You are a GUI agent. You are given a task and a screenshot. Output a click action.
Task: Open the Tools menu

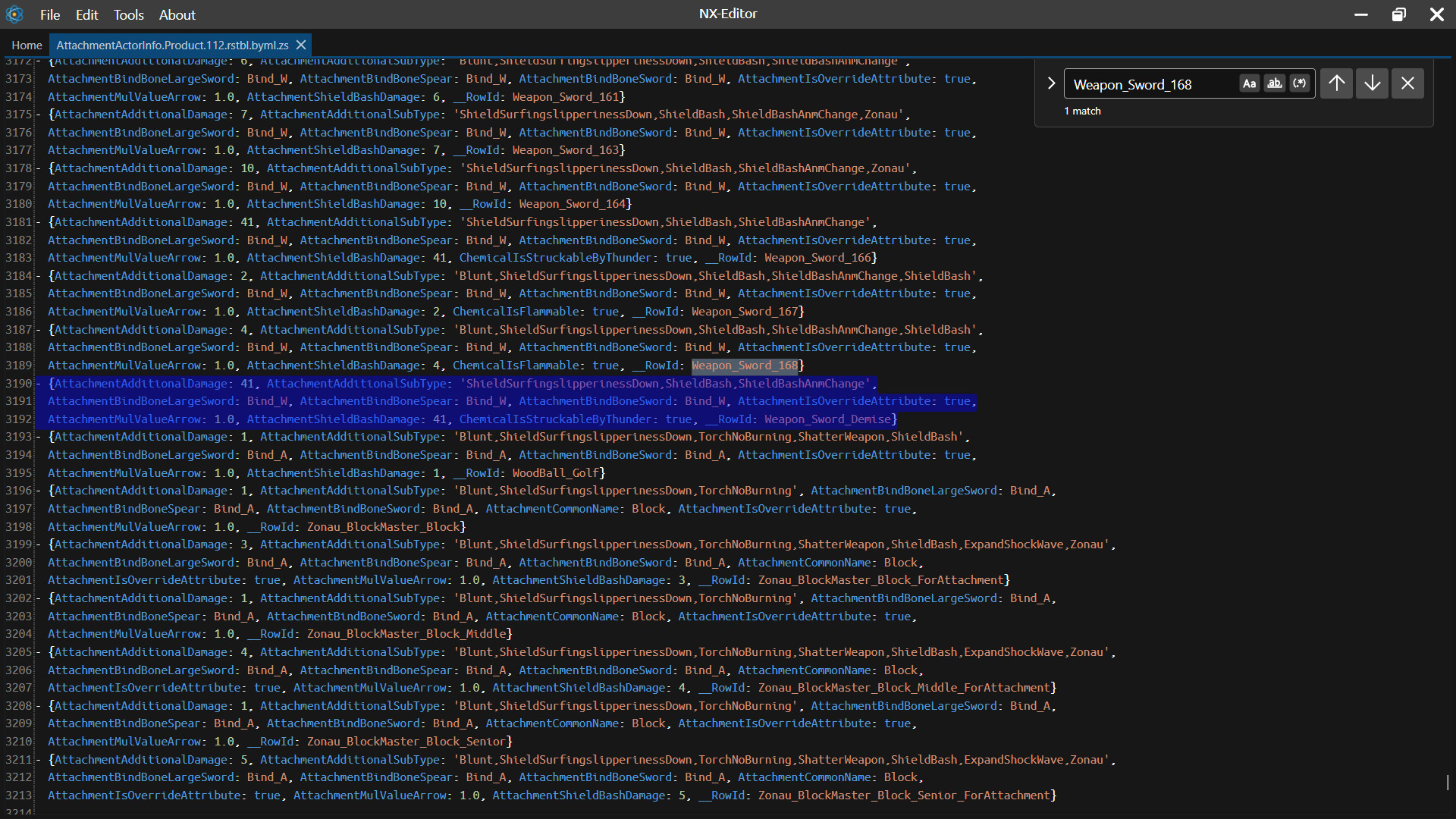click(x=128, y=14)
